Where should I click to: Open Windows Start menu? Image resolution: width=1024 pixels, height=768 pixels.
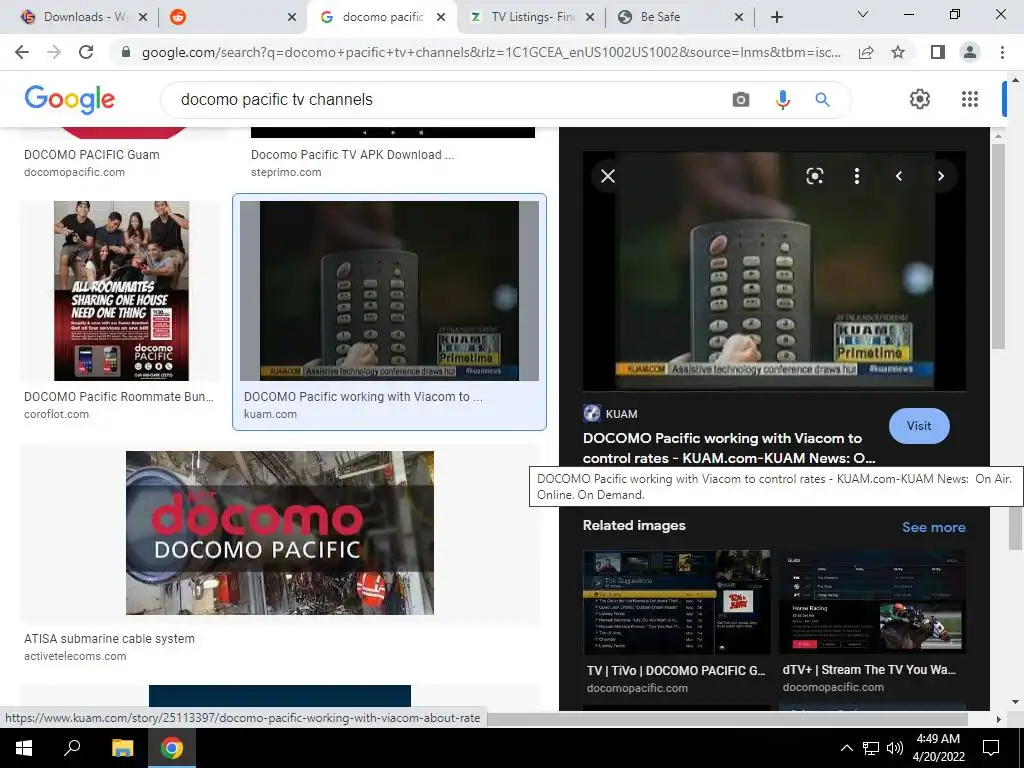(24, 748)
